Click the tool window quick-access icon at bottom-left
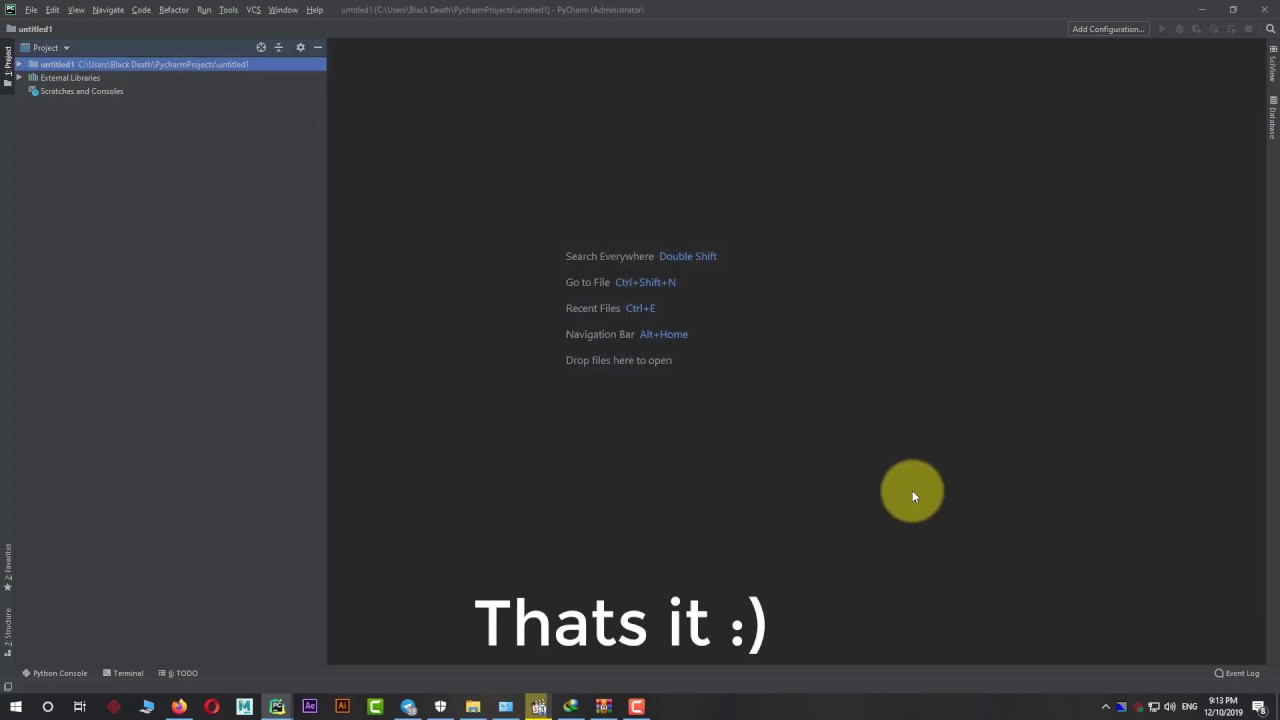1280x720 pixels. click(x=8, y=686)
